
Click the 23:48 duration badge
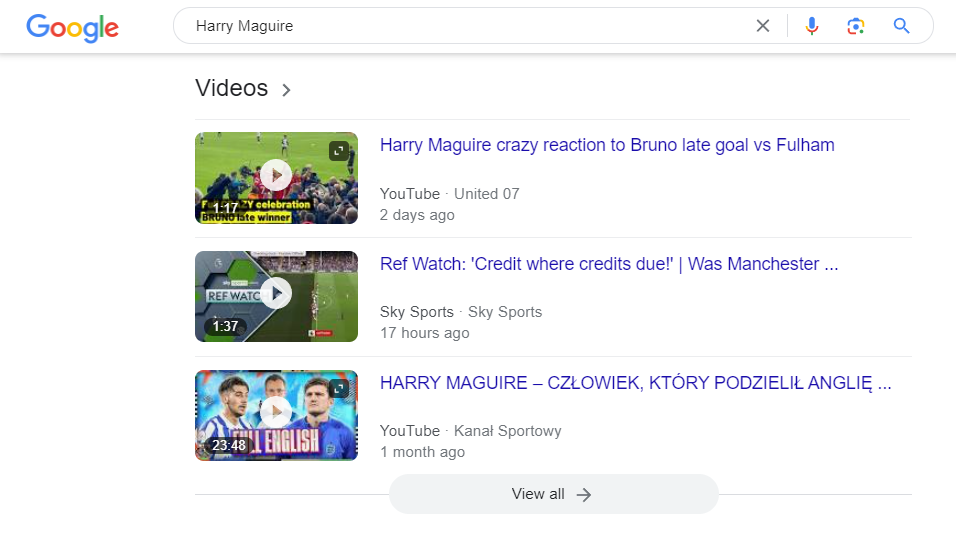(x=229, y=445)
